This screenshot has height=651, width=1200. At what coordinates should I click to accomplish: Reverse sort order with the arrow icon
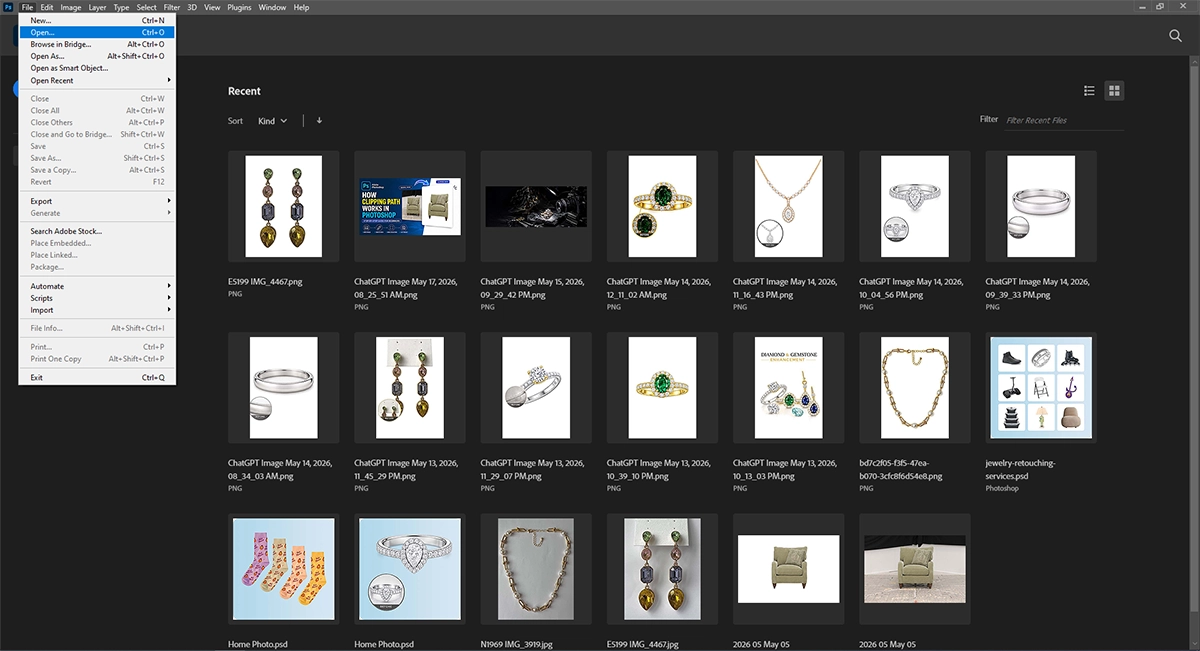[x=319, y=121]
